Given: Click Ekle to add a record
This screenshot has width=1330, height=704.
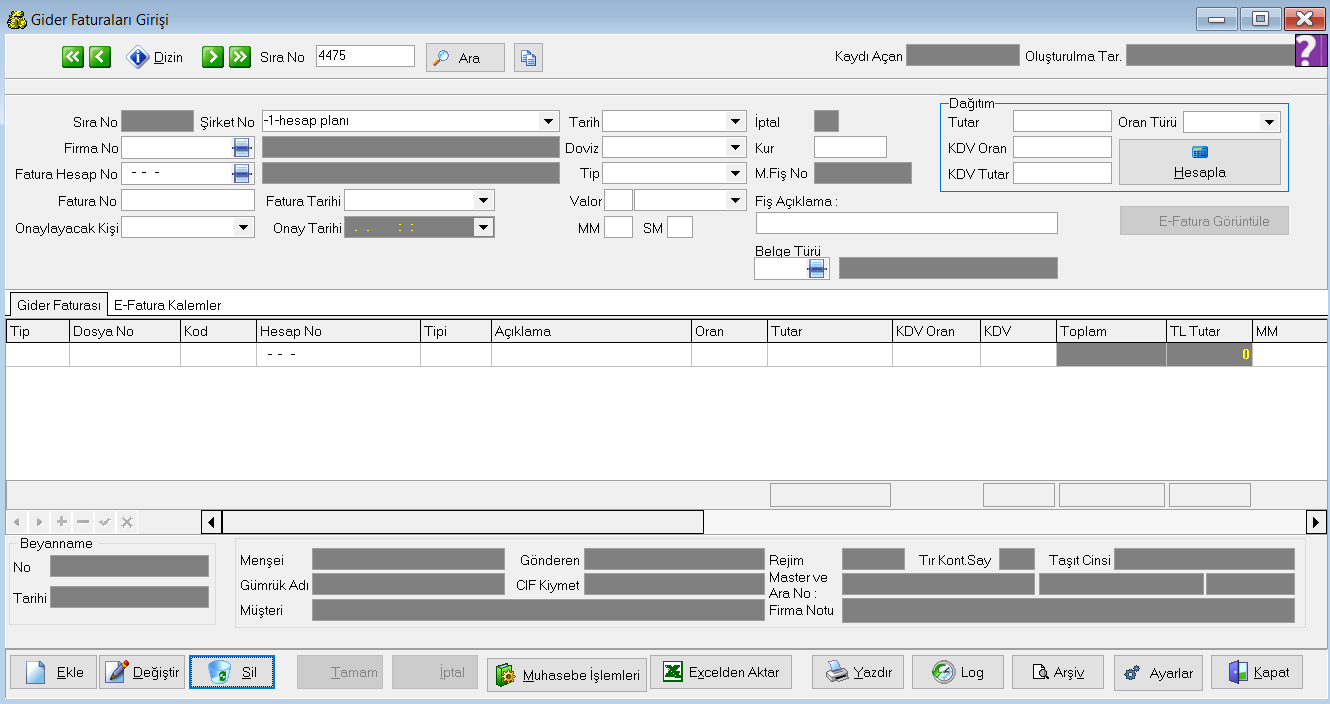Looking at the screenshot, I should pos(52,673).
